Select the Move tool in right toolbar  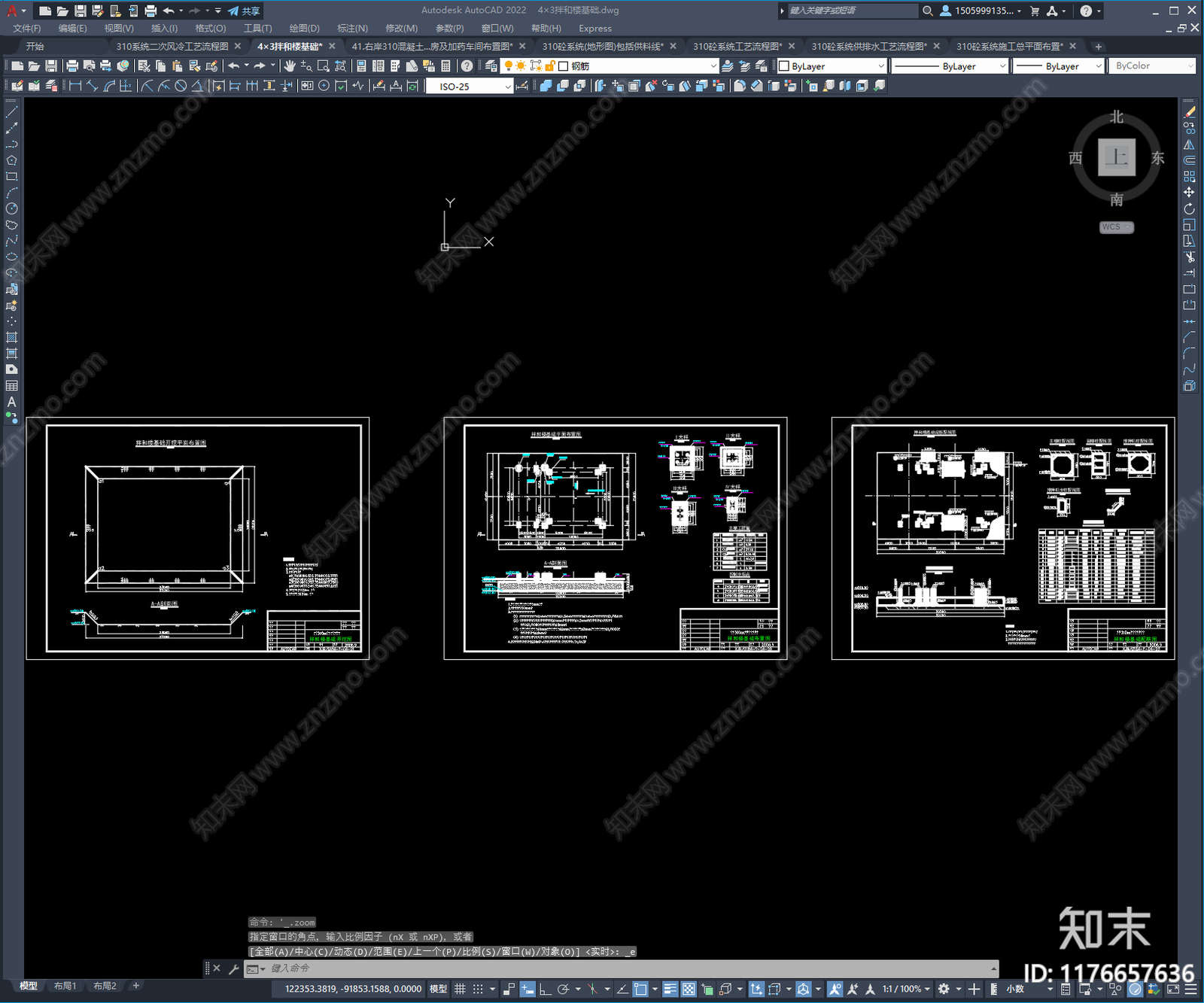coord(1189,193)
